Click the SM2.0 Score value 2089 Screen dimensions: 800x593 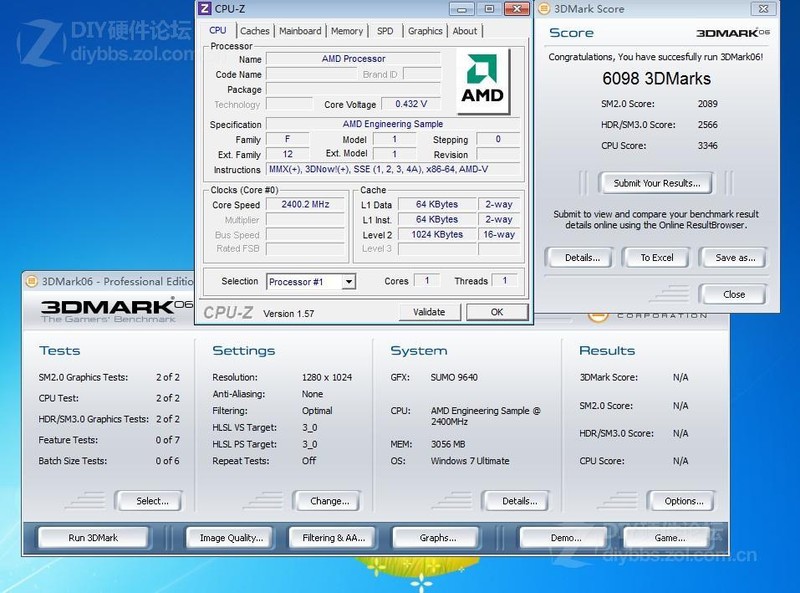[x=707, y=104]
